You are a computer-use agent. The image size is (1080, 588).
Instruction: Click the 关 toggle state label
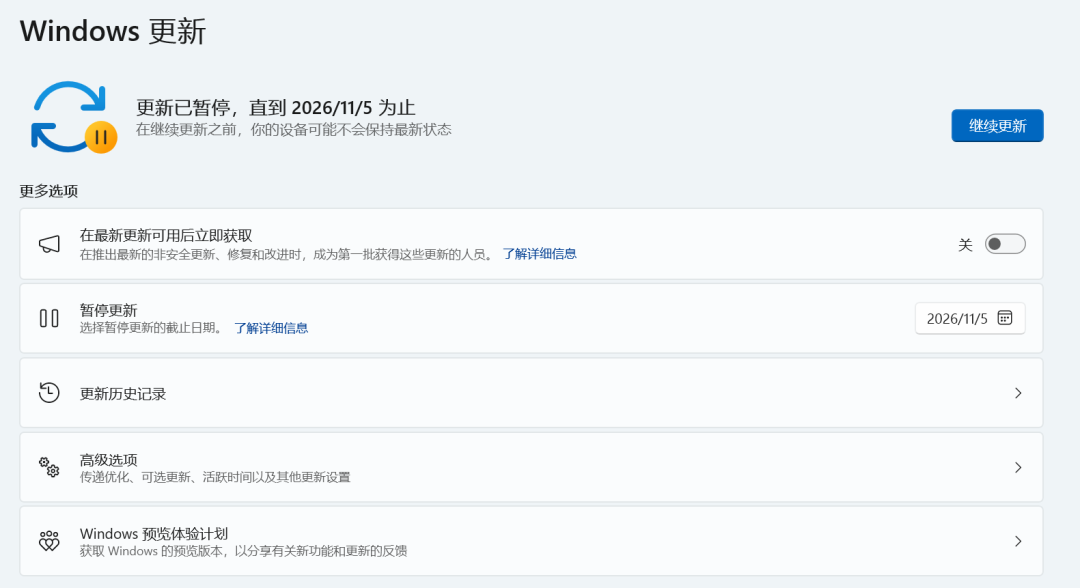coord(966,244)
